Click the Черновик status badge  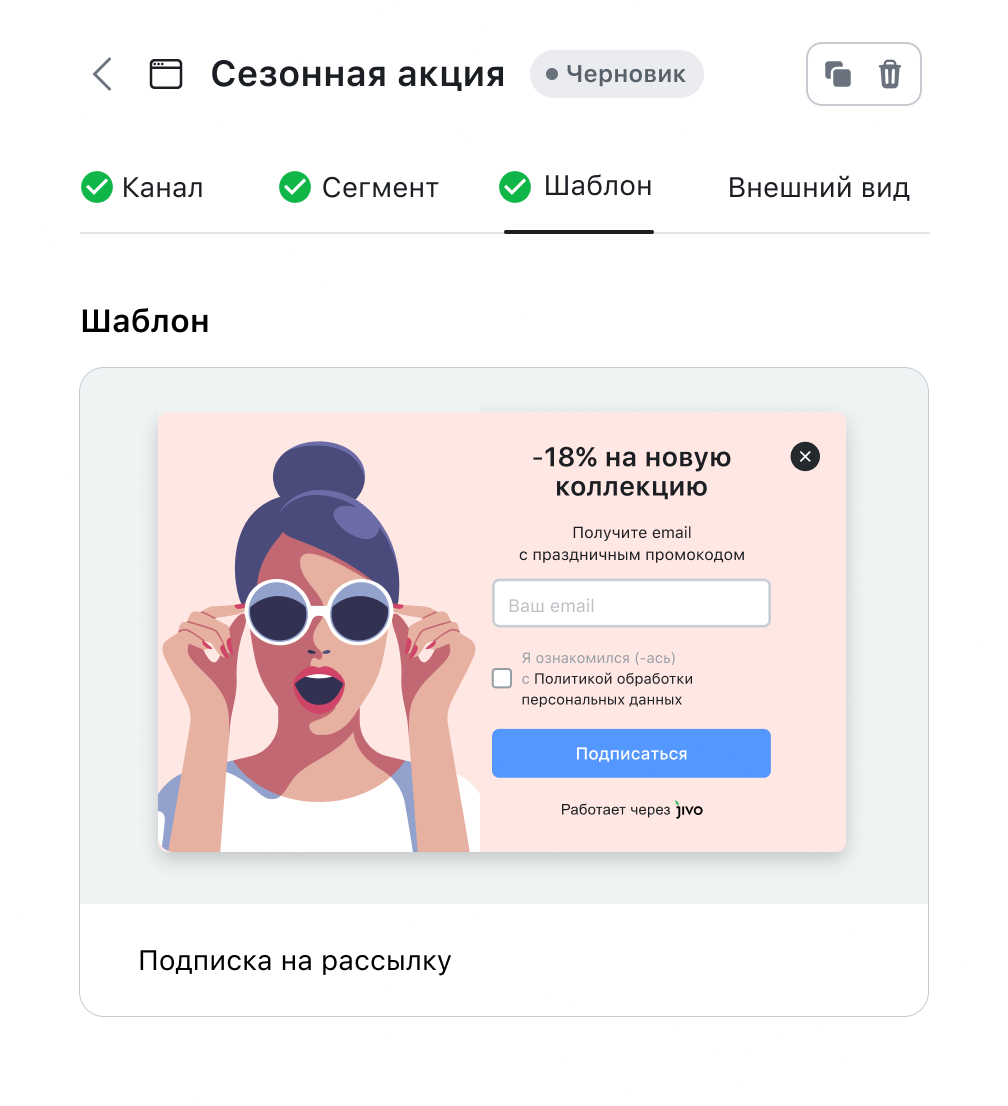tap(617, 74)
